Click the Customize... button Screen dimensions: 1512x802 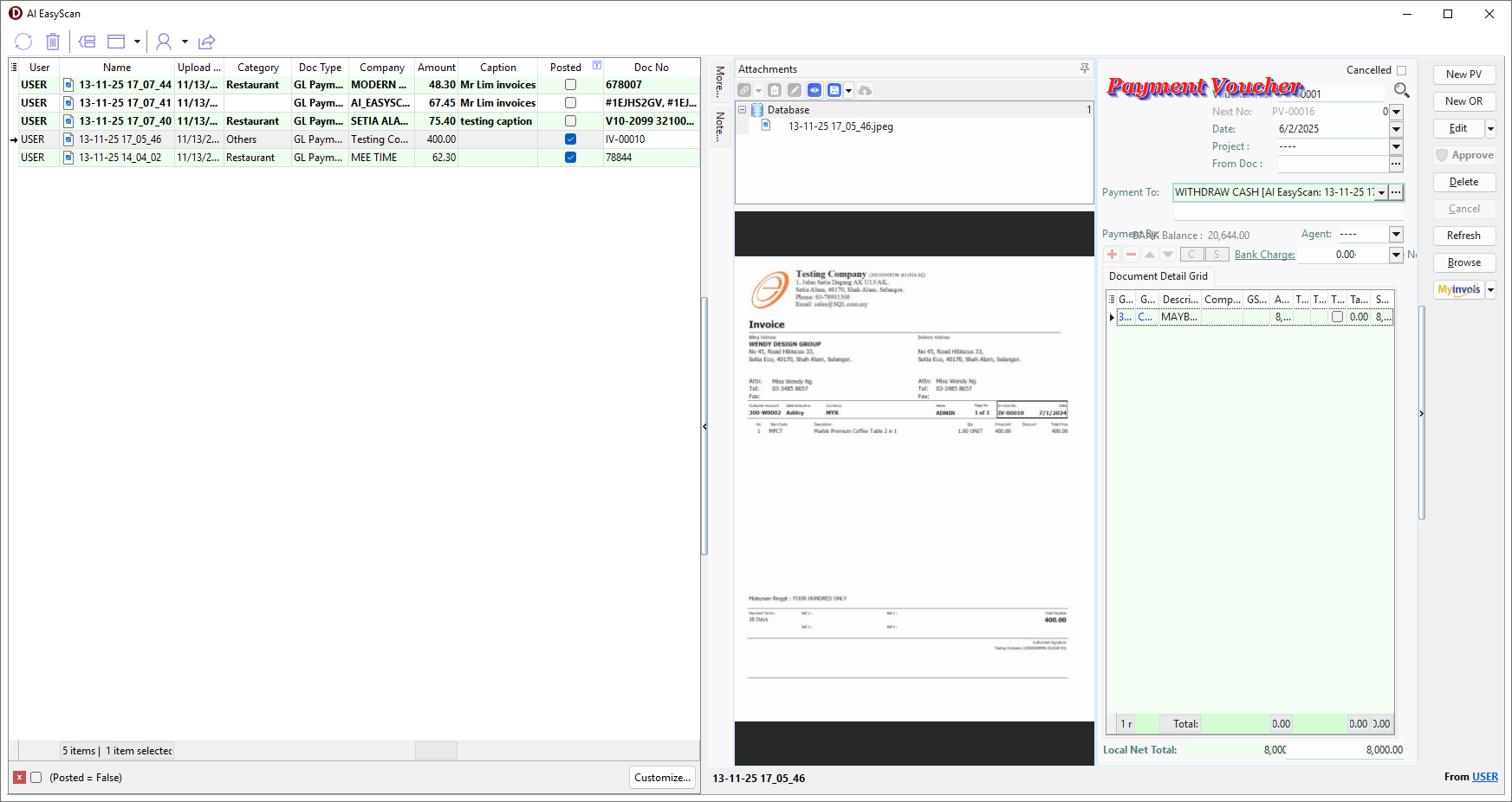(x=662, y=778)
